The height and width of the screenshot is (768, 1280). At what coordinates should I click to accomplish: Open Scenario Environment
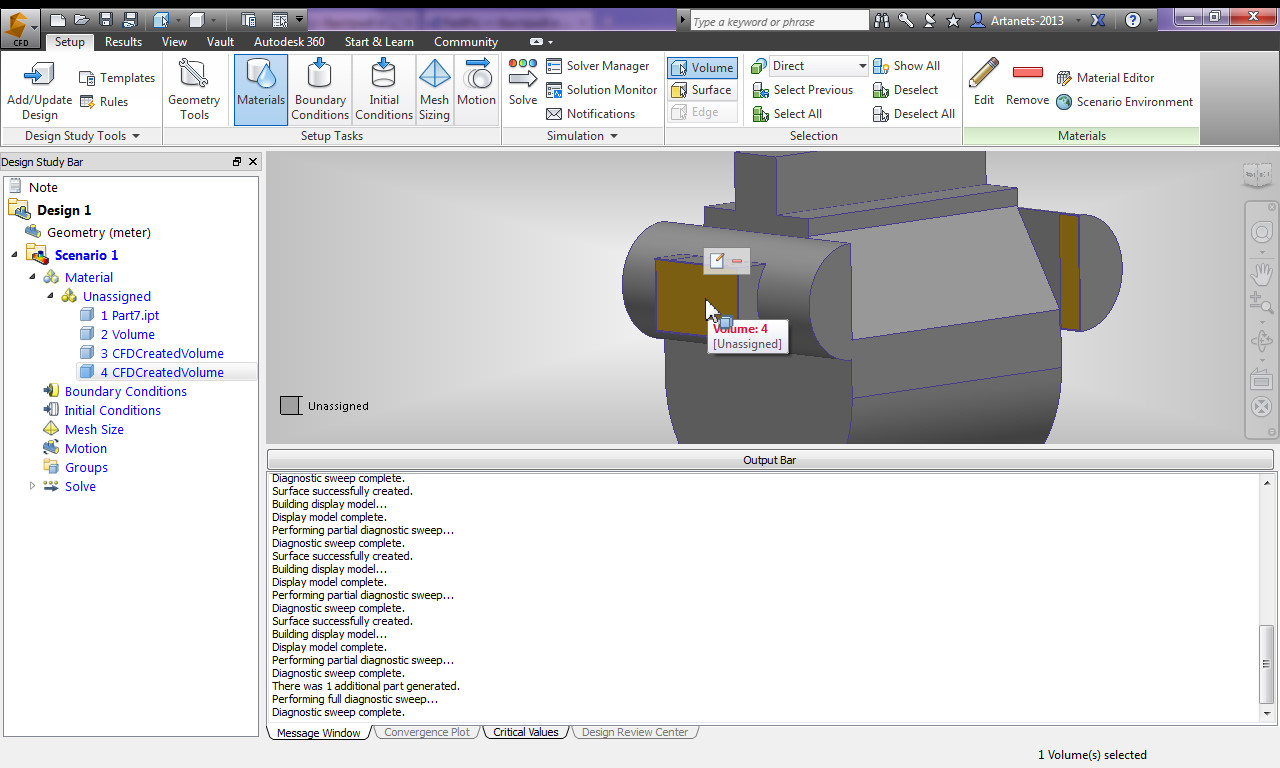[1124, 102]
